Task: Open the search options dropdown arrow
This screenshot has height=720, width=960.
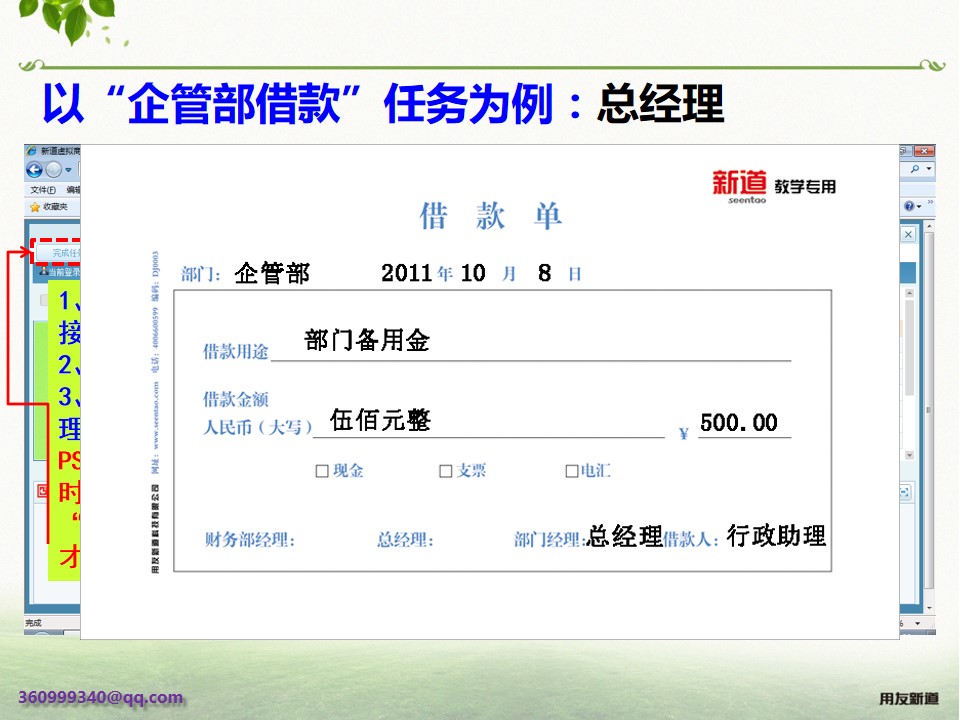Action: click(x=929, y=169)
